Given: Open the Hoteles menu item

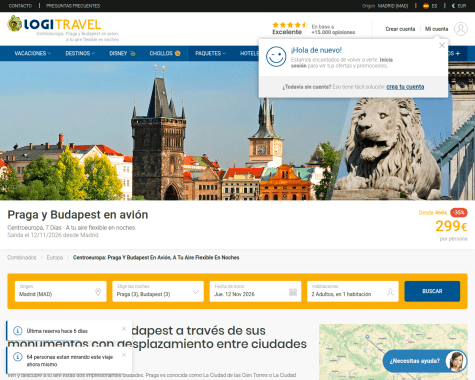Looking at the screenshot, I should (249, 53).
